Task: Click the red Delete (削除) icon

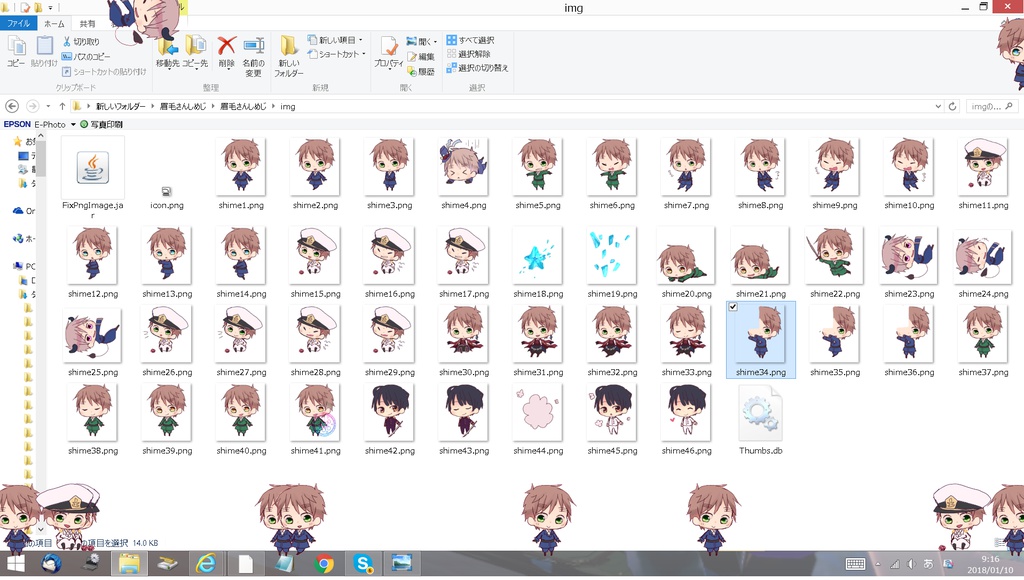Action: (227, 46)
